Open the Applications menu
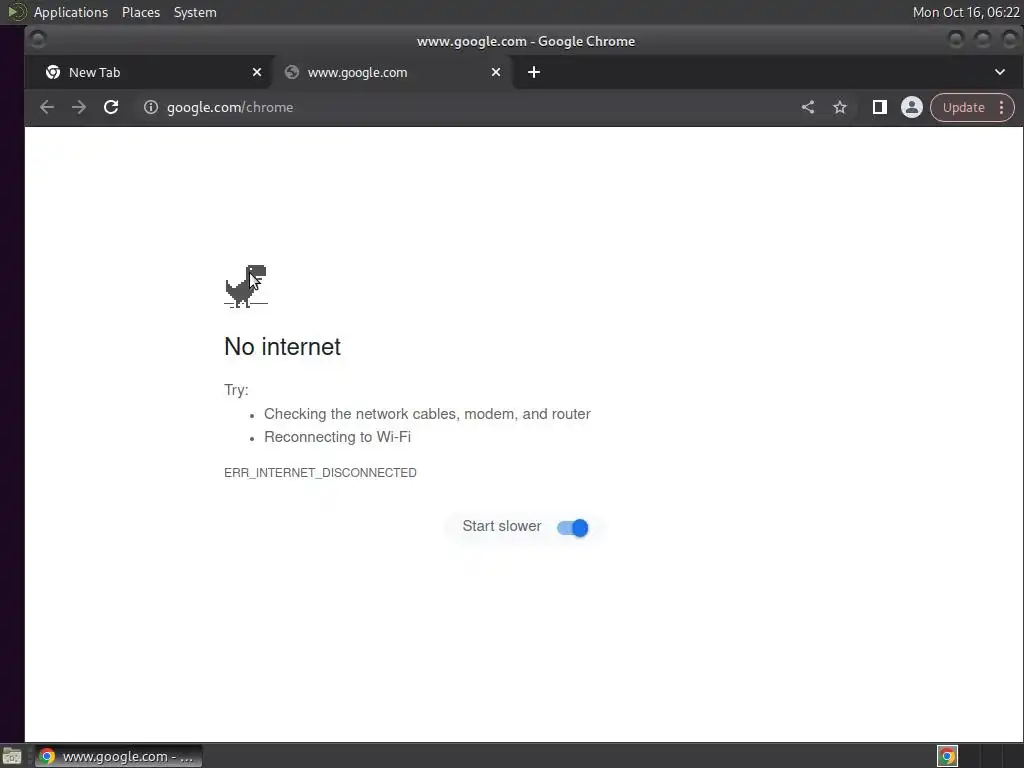Viewport: 1024px width, 768px height. click(71, 12)
